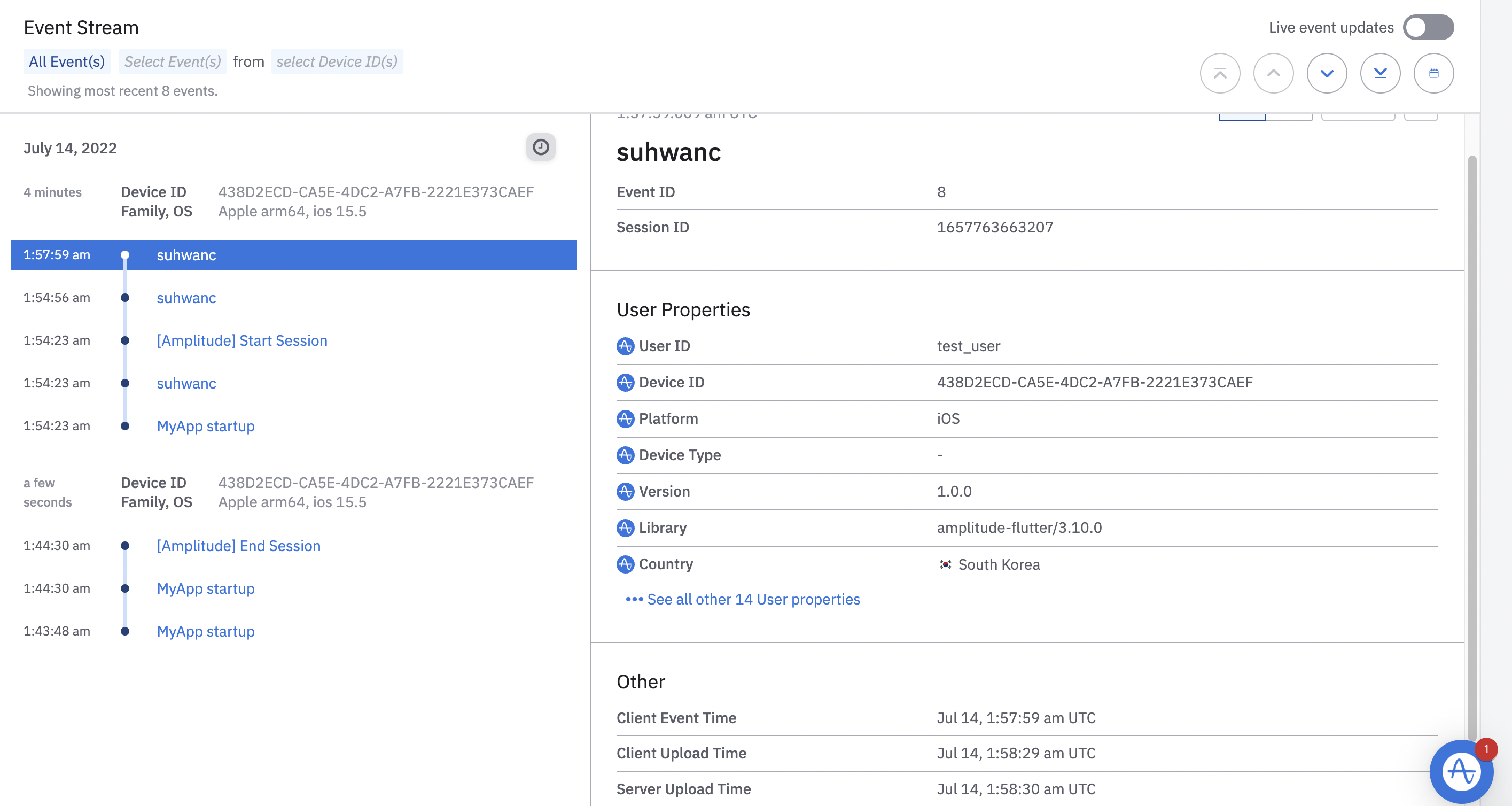The width and height of the screenshot is (1512, 806).
Task: Click Amplitude icon beside Country property
Action: 625,564
